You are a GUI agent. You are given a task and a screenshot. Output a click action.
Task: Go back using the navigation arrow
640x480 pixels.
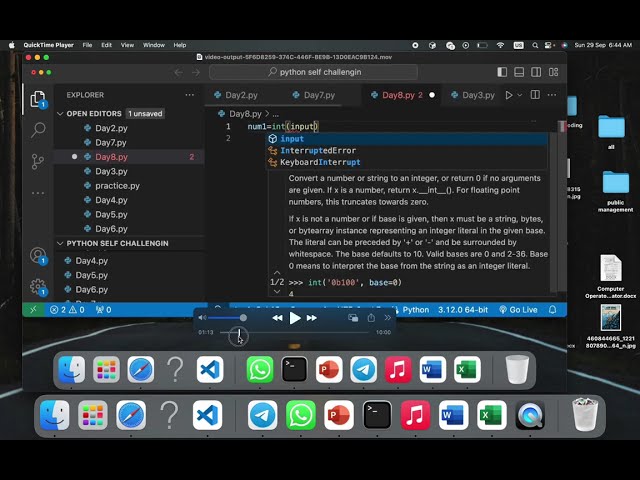click(178, 72)
